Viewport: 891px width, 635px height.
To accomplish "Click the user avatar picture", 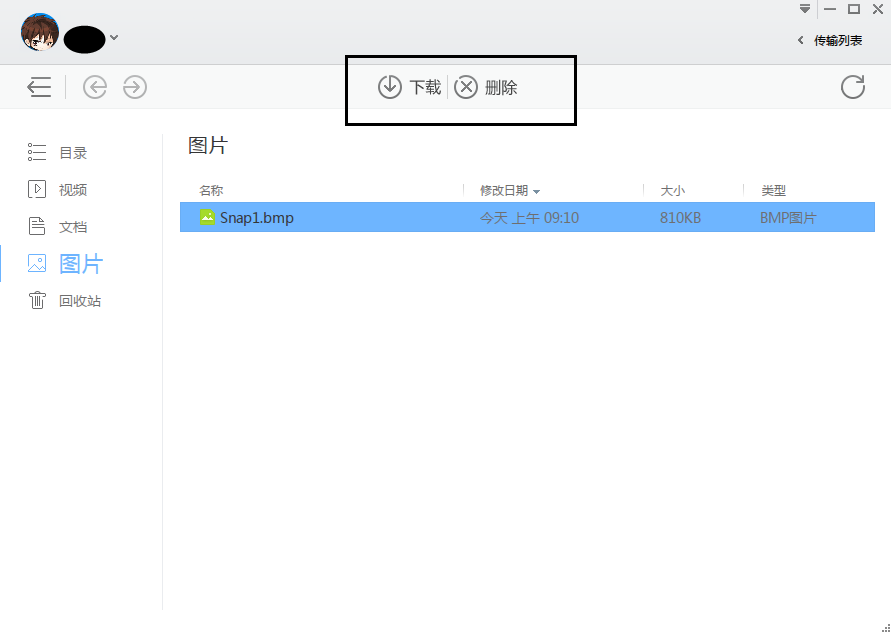I will [40, 32].
